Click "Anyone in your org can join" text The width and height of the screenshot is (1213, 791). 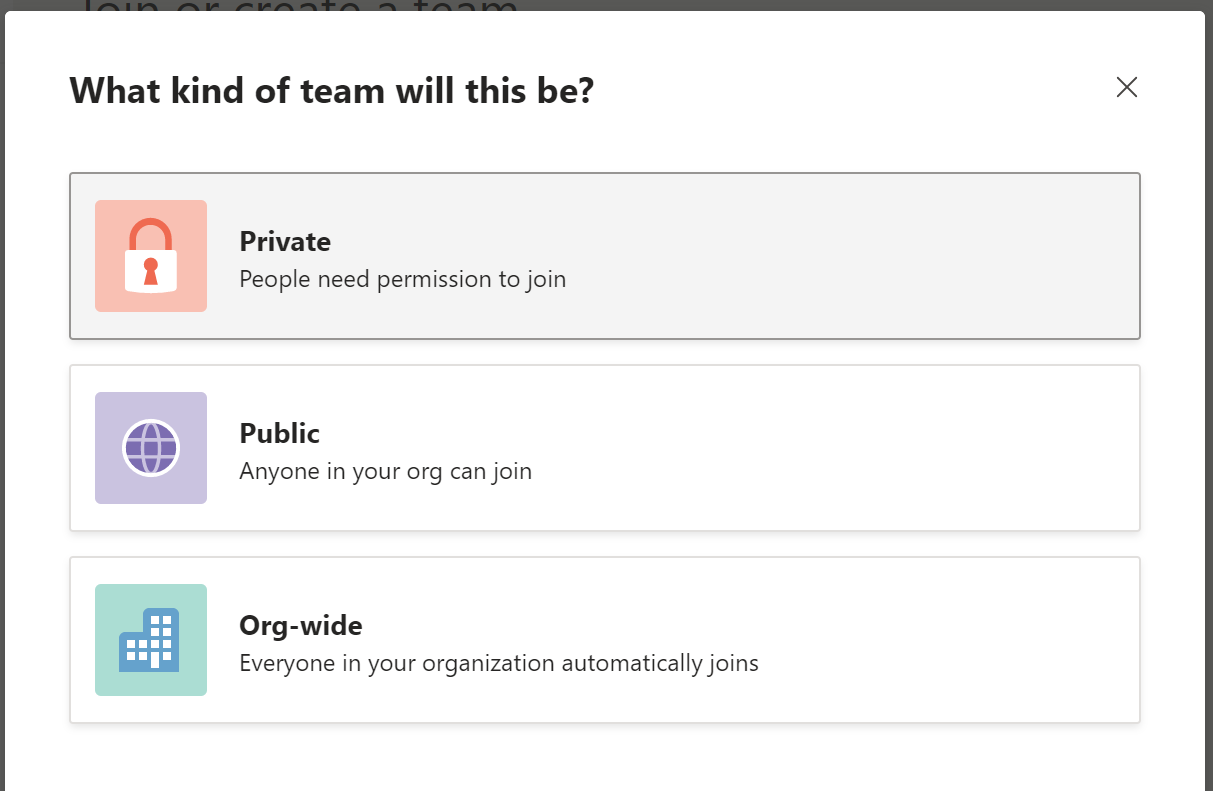pos(386,471)
